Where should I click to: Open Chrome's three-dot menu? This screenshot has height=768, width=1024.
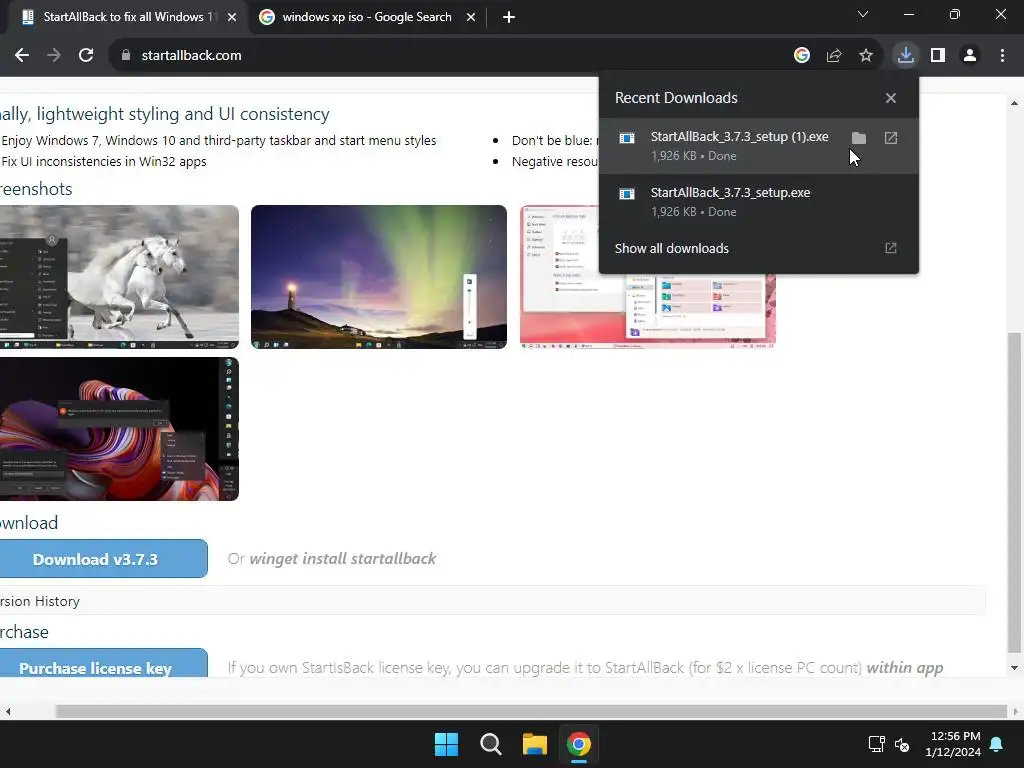pyautogui.click(x=1002, y=56)
